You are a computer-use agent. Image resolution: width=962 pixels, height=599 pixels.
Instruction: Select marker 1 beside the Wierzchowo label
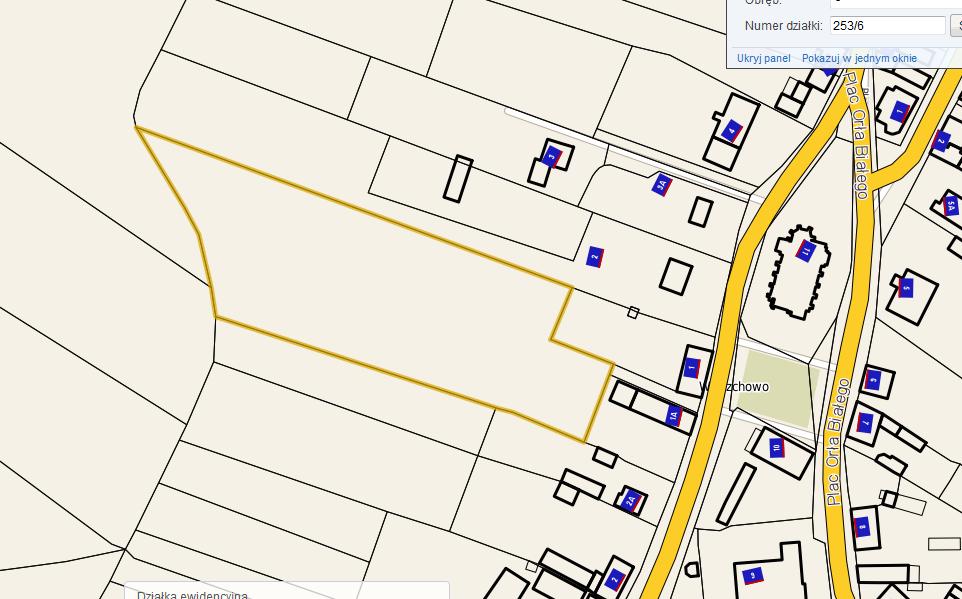692,368
